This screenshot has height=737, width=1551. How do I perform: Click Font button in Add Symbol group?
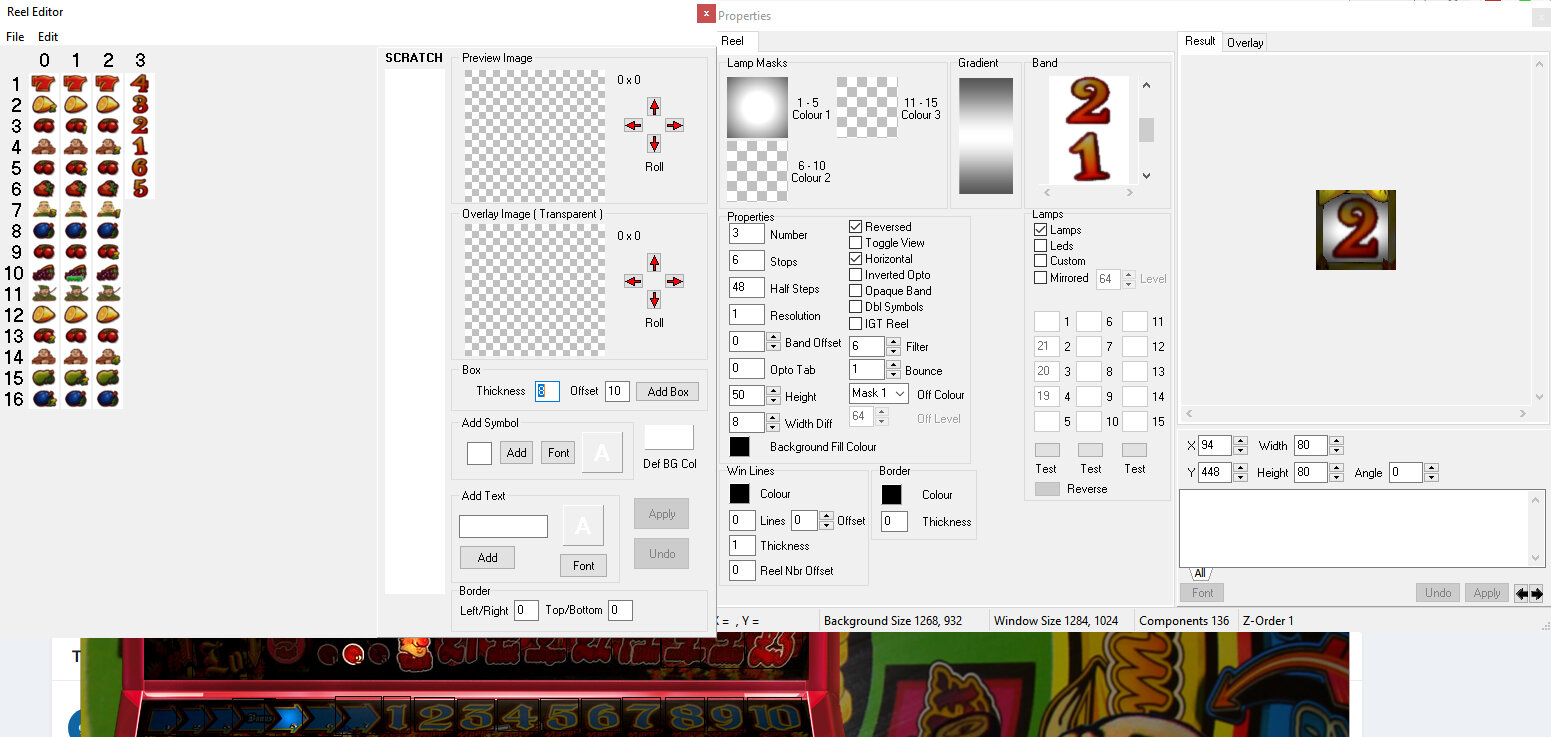click(x=559, y=453)
